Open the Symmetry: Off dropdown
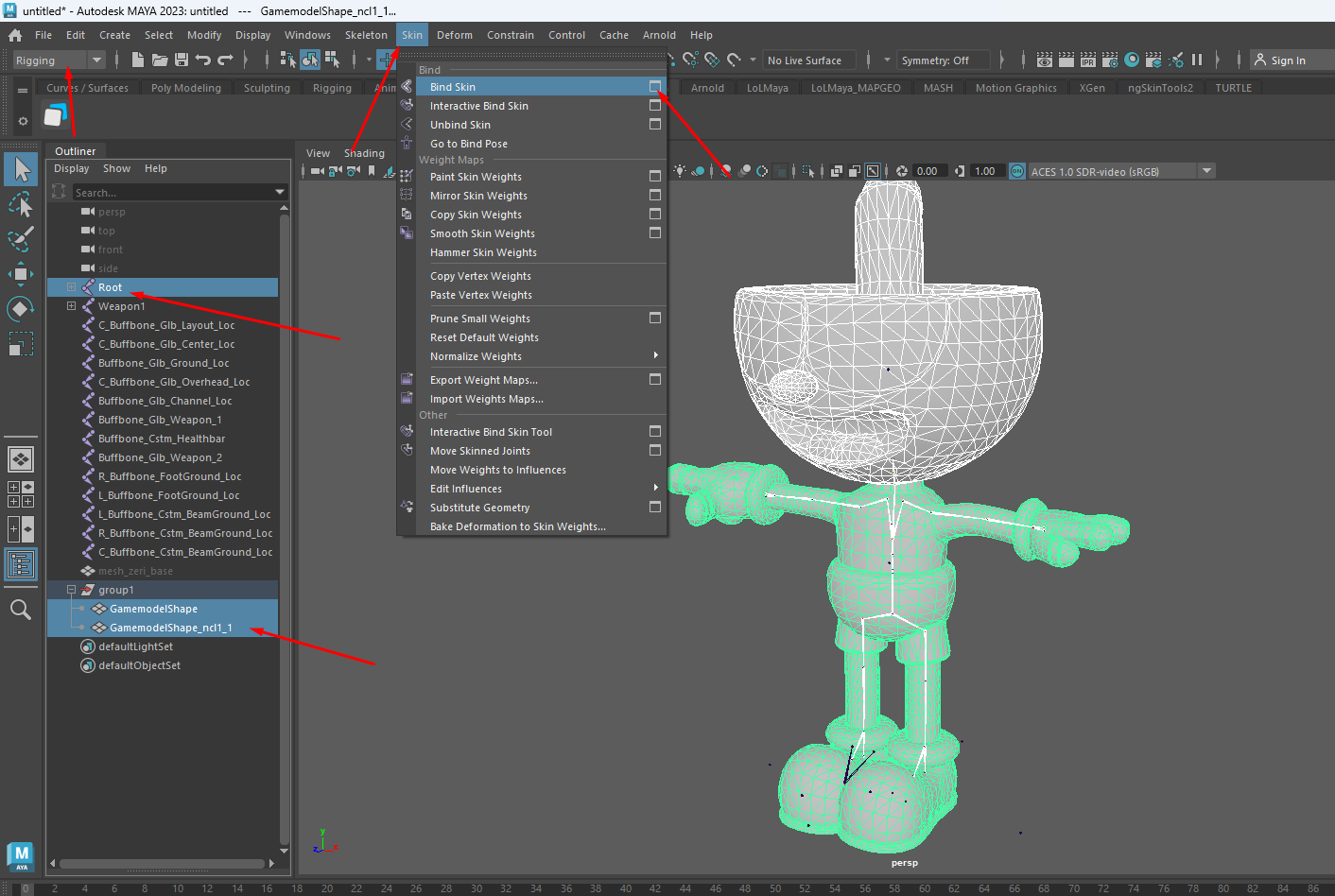Viewport: 1335px width, 896px height. pyautogui.click(x=944, y=60)
